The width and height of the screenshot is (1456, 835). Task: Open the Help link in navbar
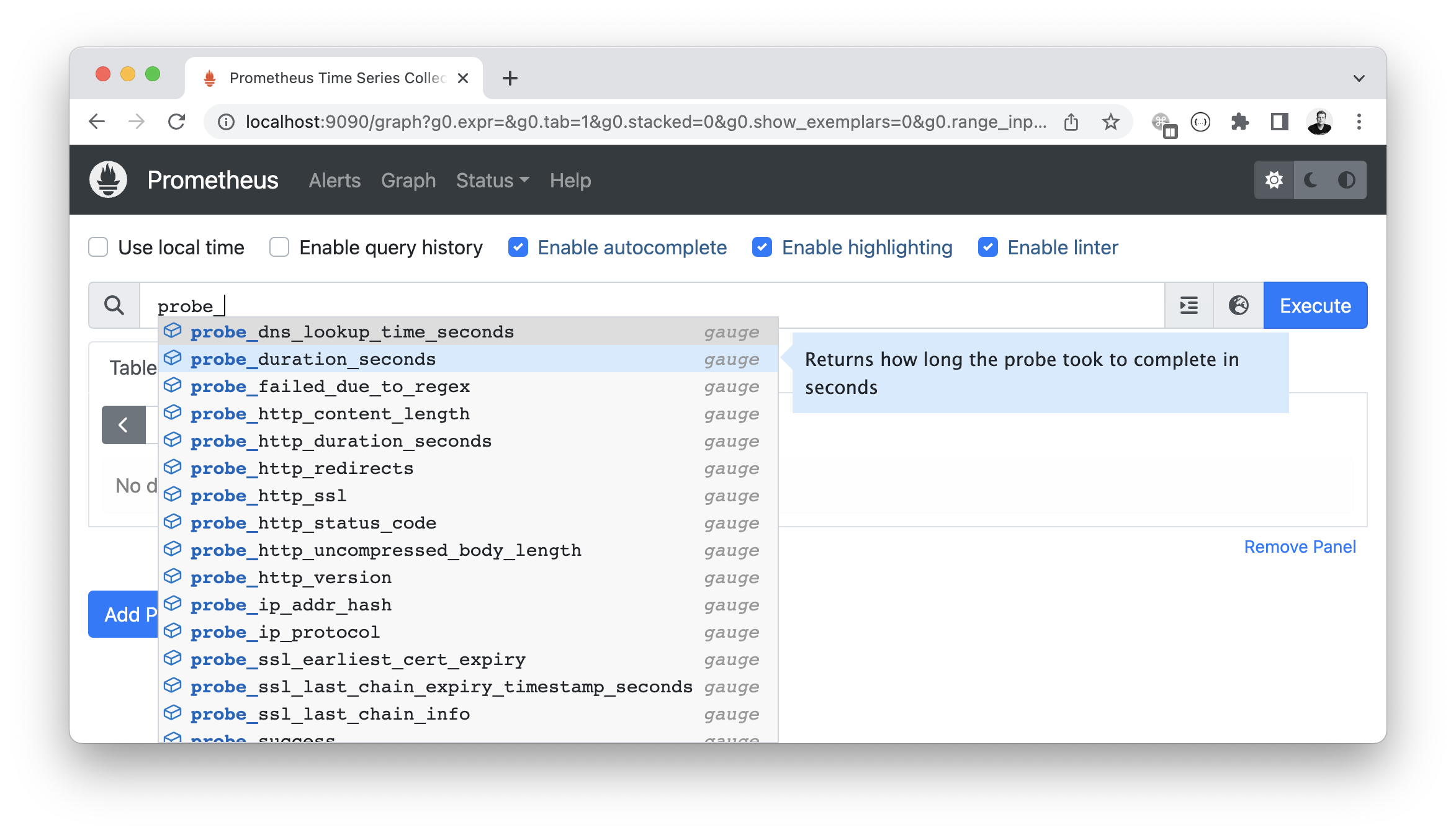[570, 181]
